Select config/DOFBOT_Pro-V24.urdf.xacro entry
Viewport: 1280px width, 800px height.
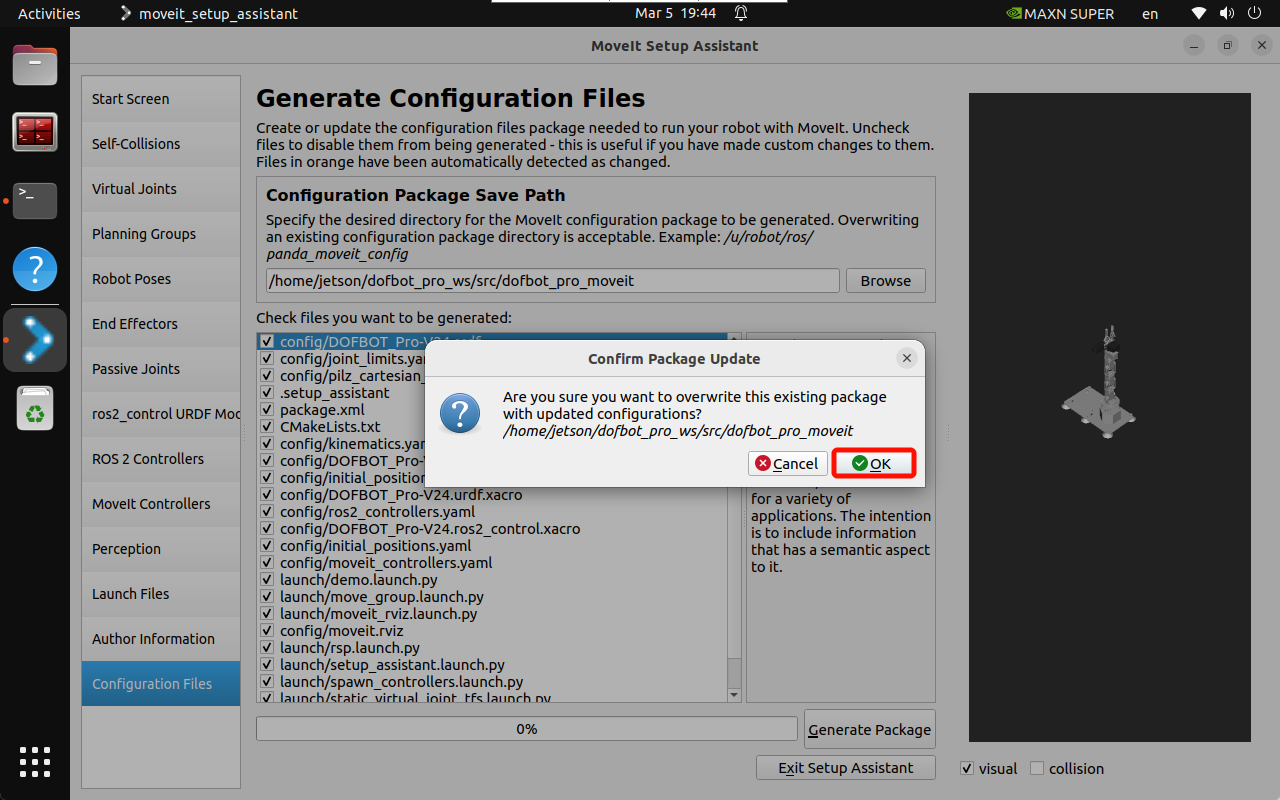[x=401, y=494]
